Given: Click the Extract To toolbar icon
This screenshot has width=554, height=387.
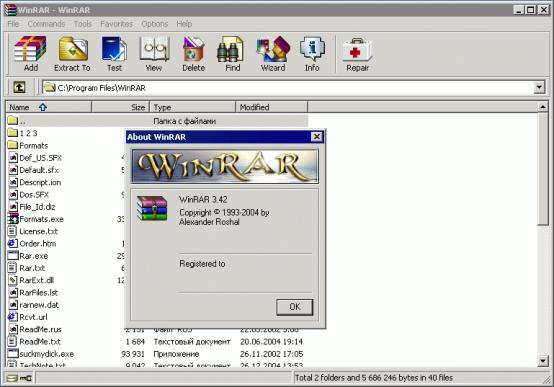Looking at the screenshot, I should 73,49.
